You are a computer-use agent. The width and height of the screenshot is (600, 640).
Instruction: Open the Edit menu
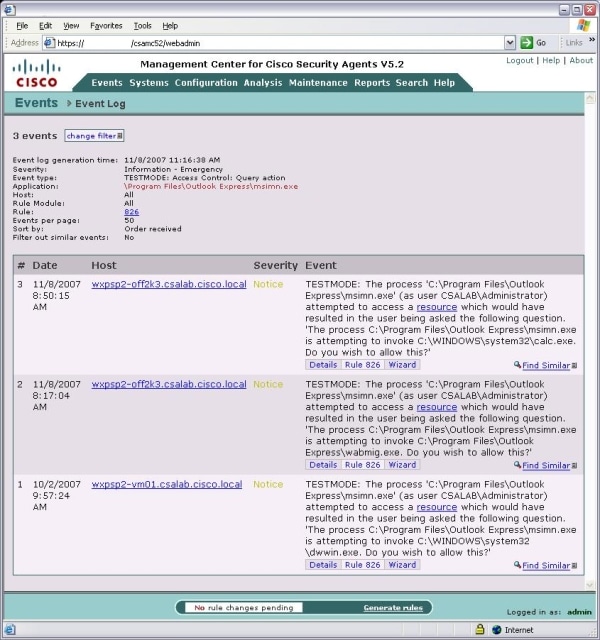tap(45, 26)
